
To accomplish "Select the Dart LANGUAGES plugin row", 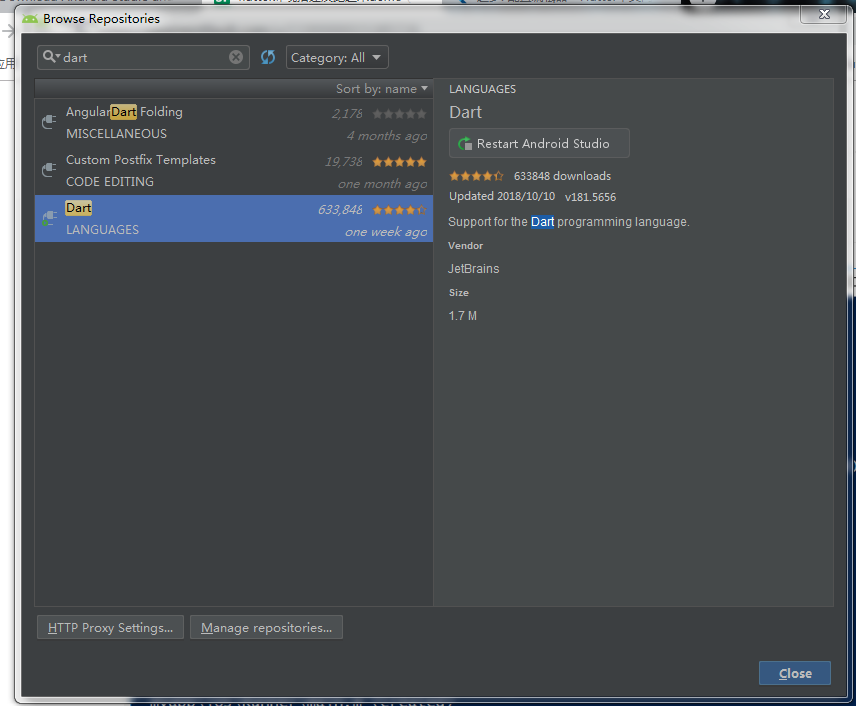I will tap(234, 218).
